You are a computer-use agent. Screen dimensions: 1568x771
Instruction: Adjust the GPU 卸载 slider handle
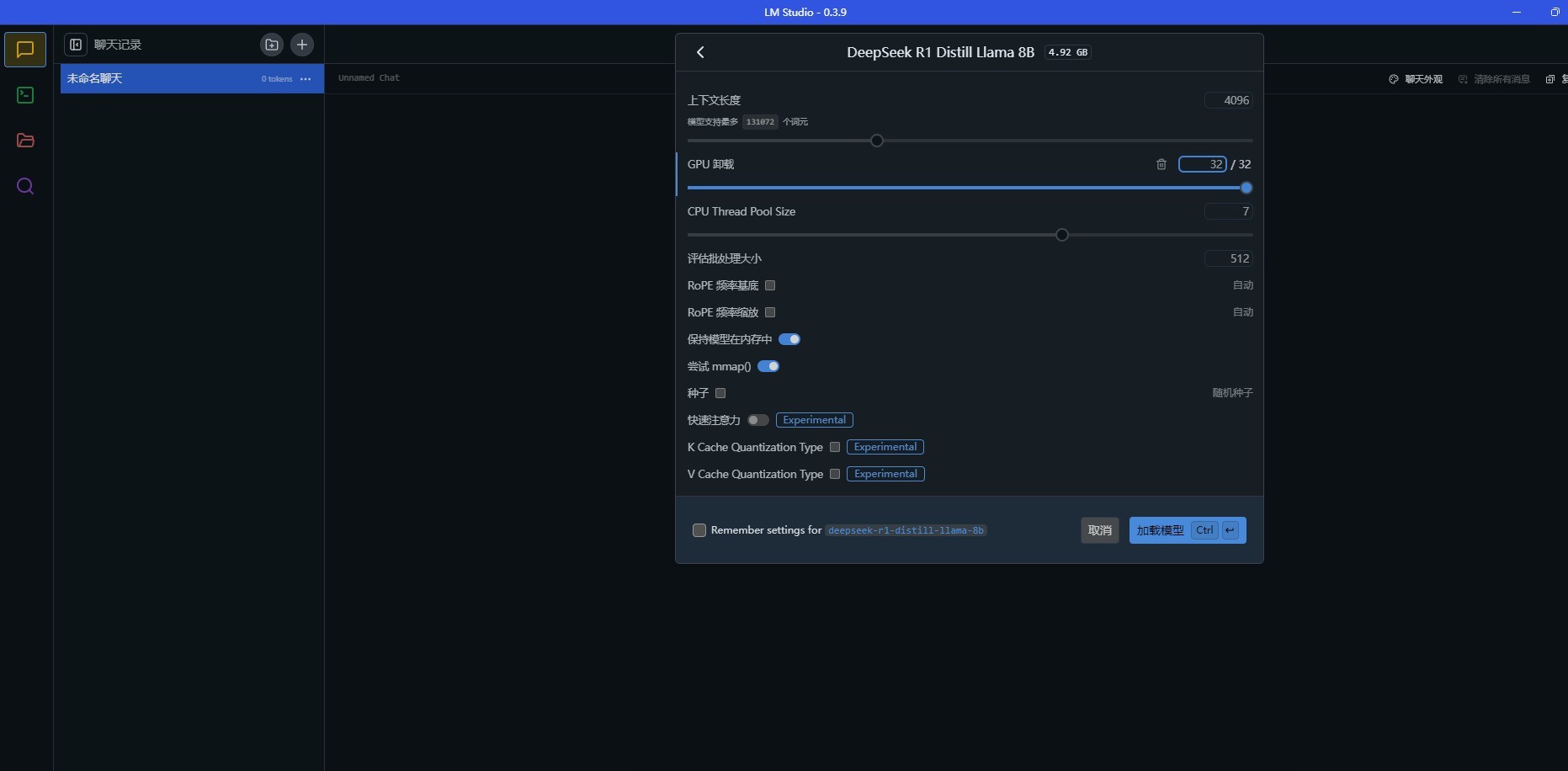[1246, 188]
